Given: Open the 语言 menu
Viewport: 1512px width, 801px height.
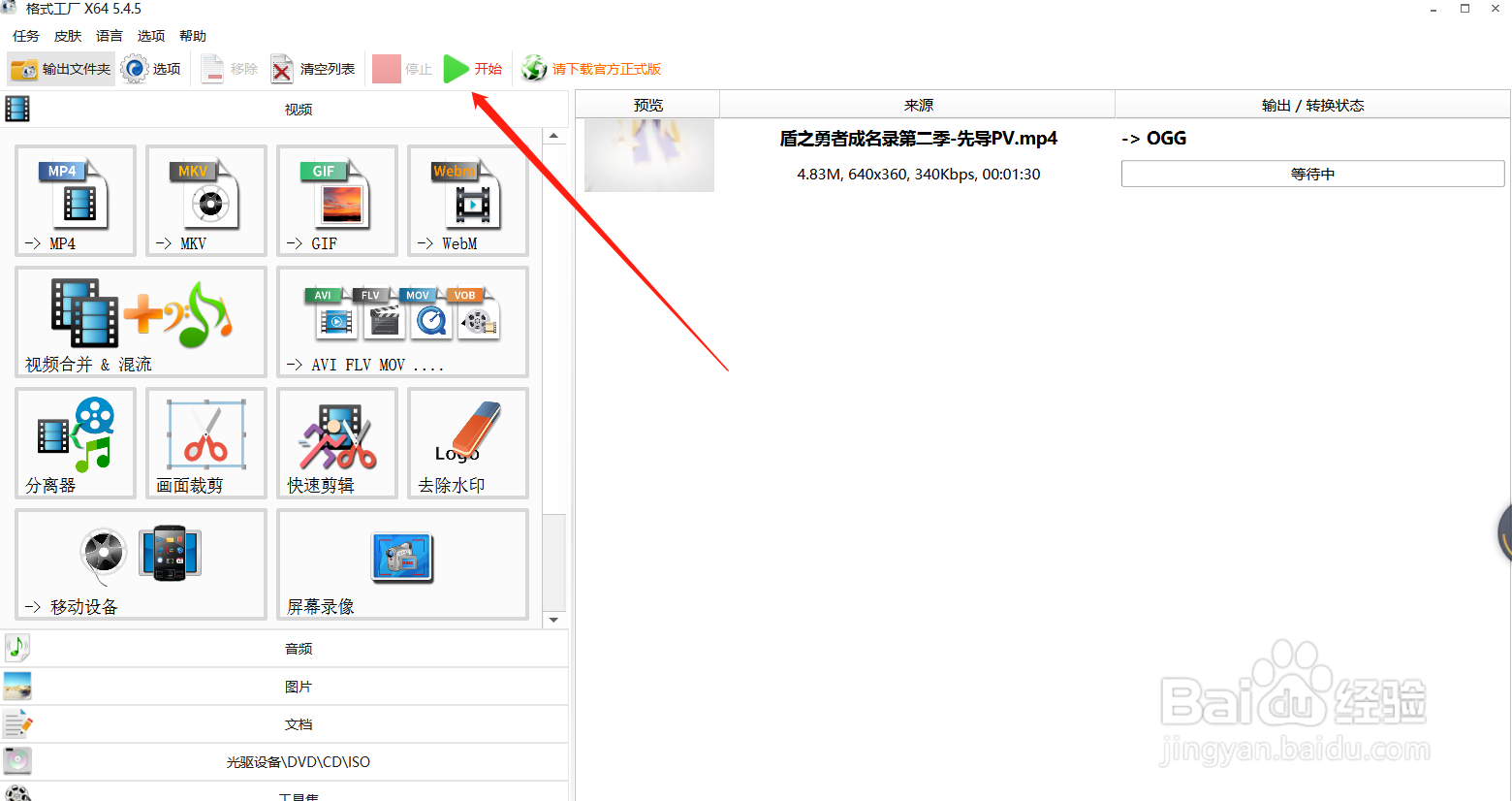Looking at the screenshot, I should 110,36.
